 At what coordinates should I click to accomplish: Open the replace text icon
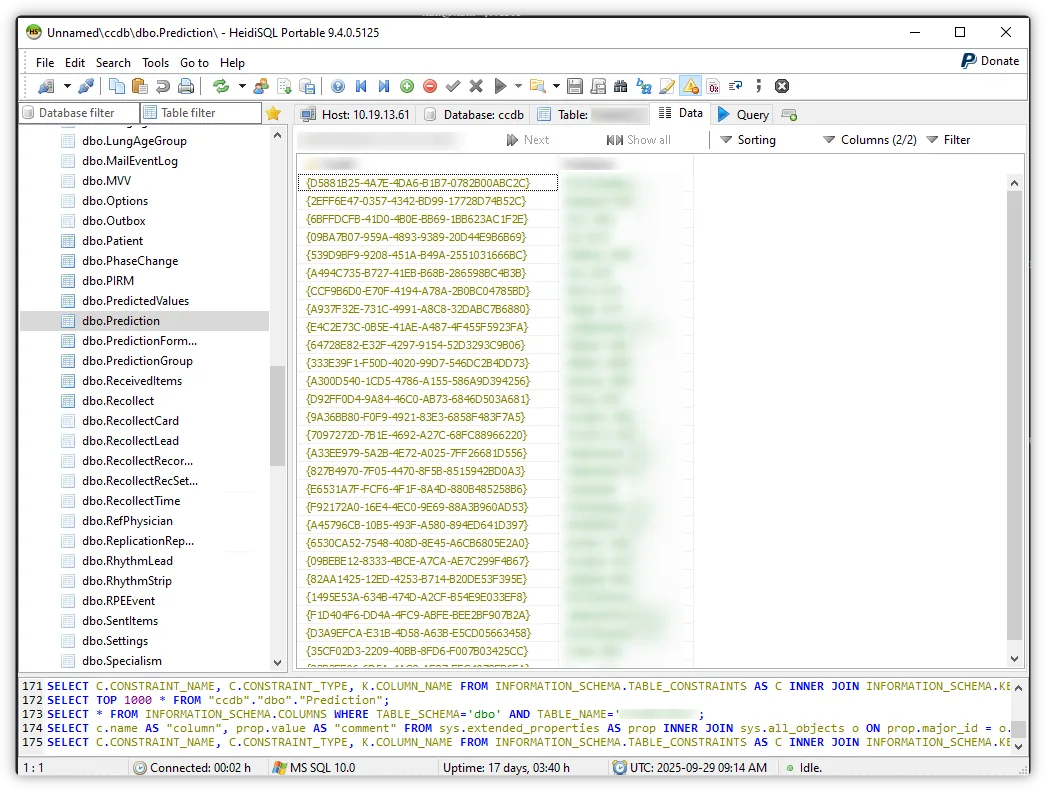point(644,86)
